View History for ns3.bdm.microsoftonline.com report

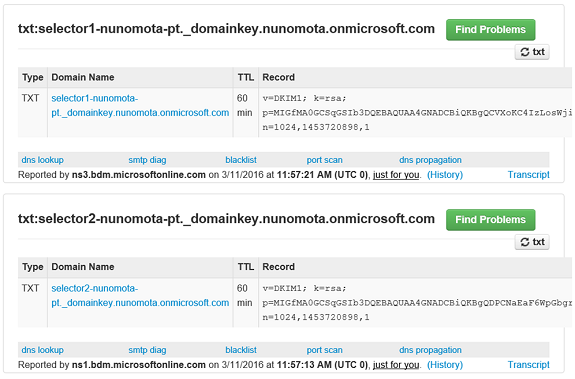click(x=445, y=175)
